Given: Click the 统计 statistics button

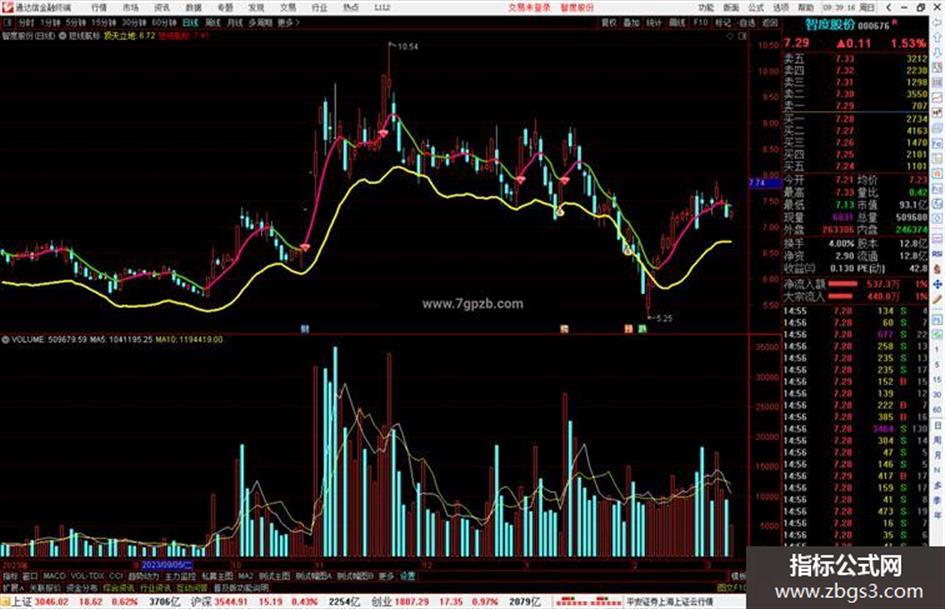Looking at the screenshot, I should (654, 22).
